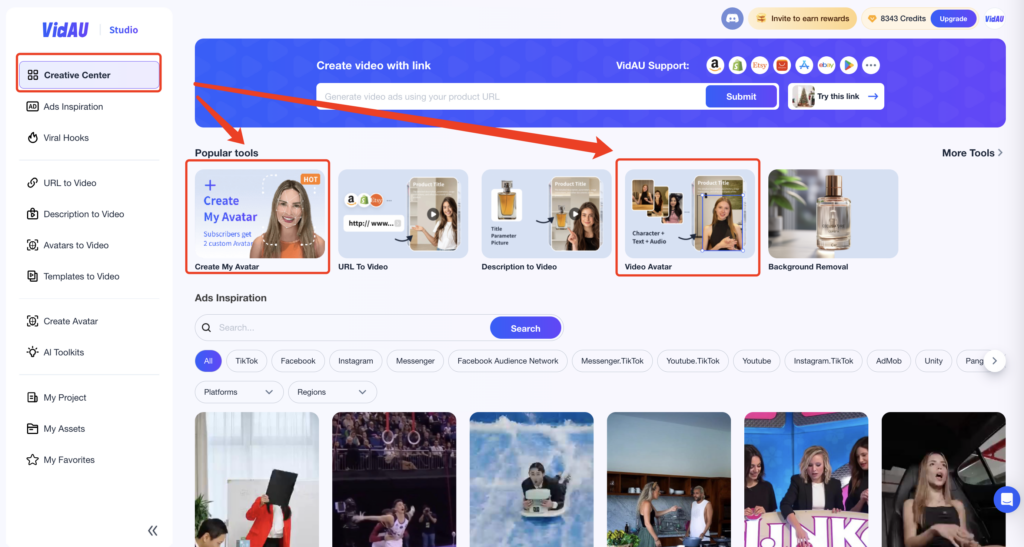Screen dimensions: 1024x547
Task: Collapse the sidebar with double-chevron icon
Action: point(153,531)
